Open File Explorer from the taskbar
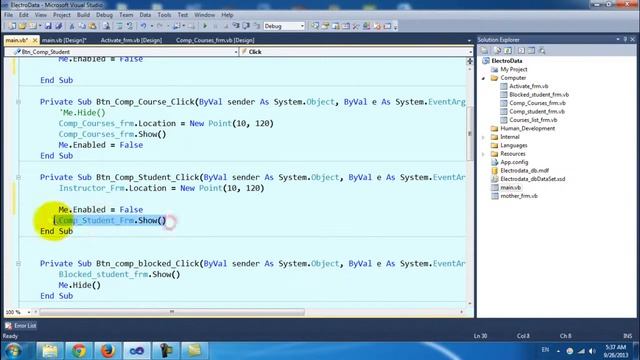This screenshot has width=640, height=360. (x=50, y=351)
